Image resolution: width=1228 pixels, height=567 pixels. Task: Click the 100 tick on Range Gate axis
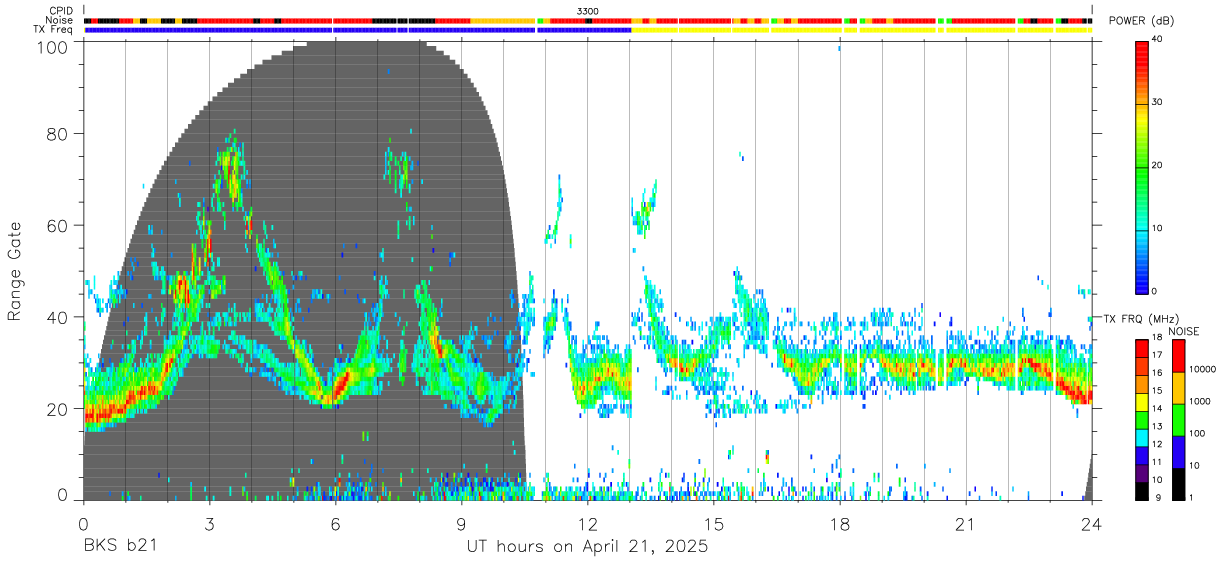tap(52, 46)
